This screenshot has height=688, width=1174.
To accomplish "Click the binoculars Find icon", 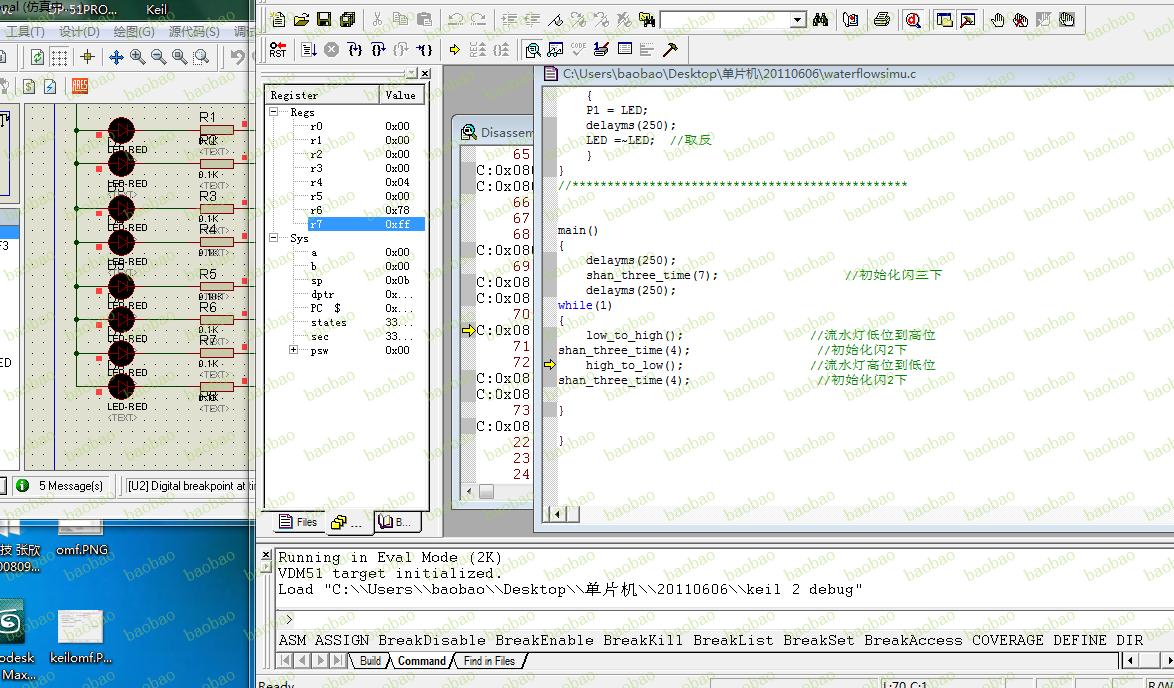I will pyautogui.click(x=821, y=19).
